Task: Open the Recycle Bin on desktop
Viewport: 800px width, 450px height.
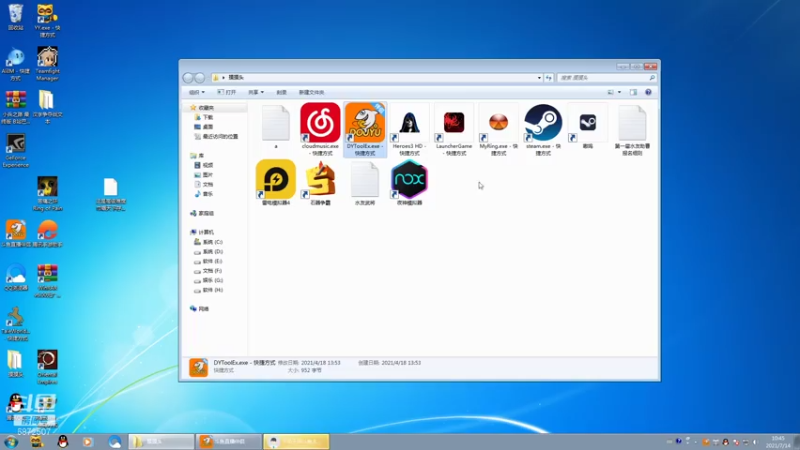Action: pos(16,17)
